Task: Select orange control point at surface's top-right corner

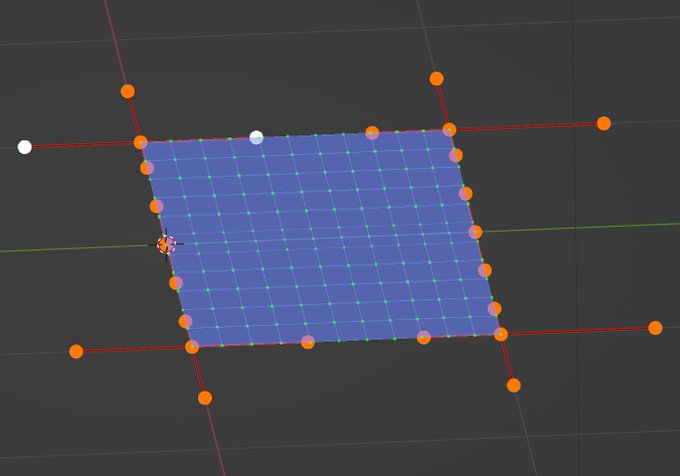Action: point(449,130)
